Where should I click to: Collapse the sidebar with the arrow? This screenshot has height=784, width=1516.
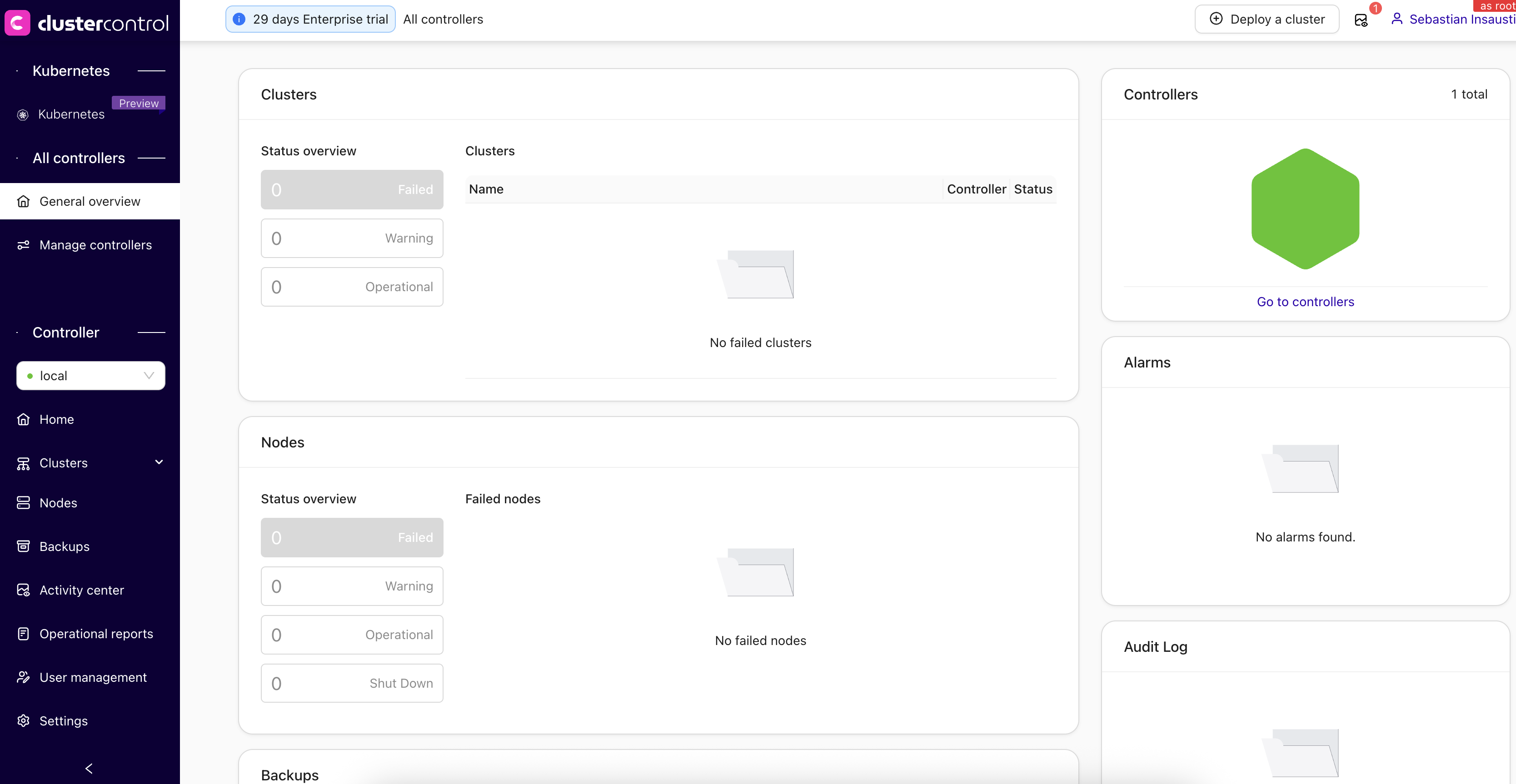(90, 768)
